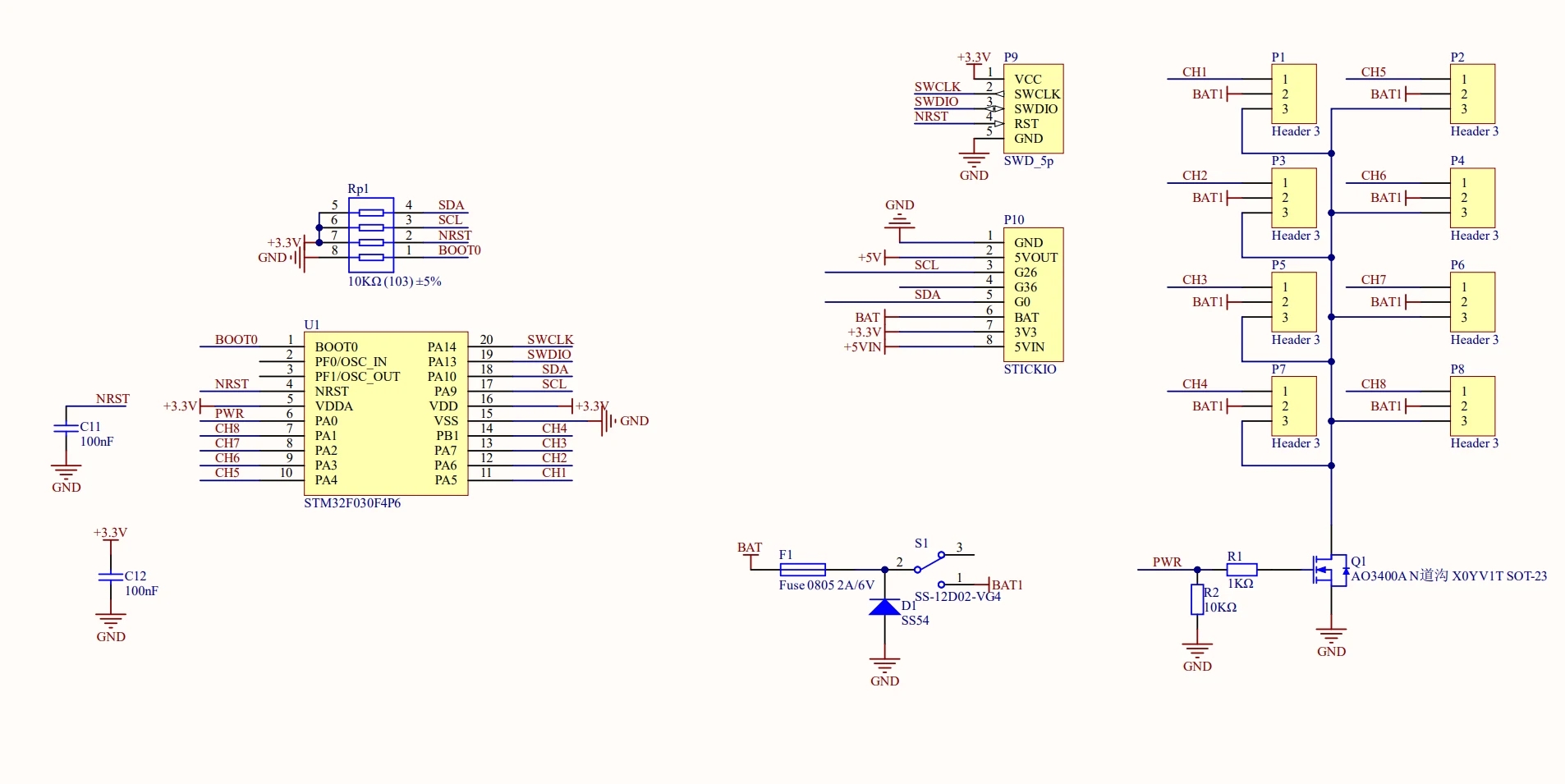Click the SWCLK net label on U1 pin 20

click(x=549, y=340)
